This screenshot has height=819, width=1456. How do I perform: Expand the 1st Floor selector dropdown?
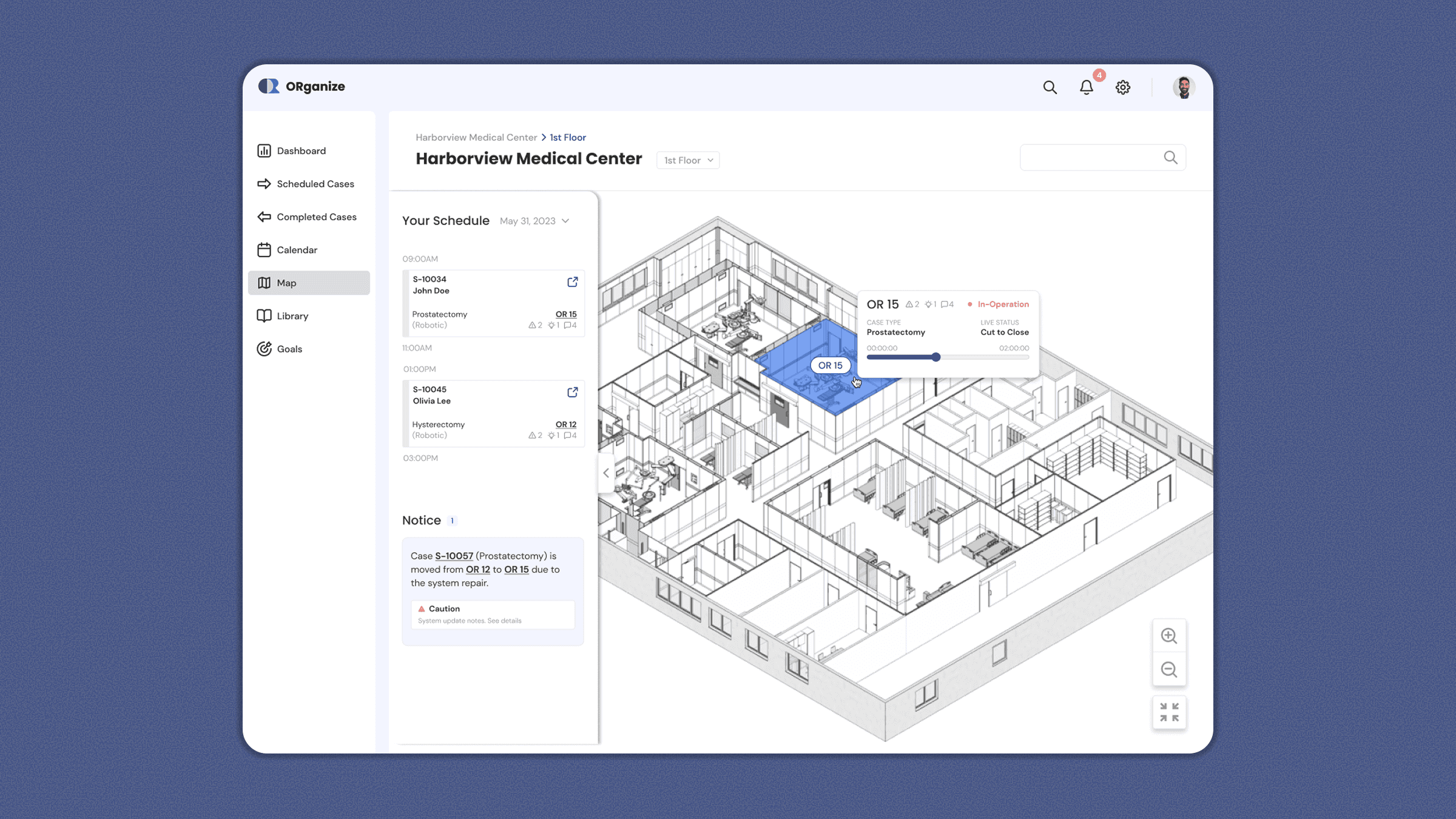[687, 160]
